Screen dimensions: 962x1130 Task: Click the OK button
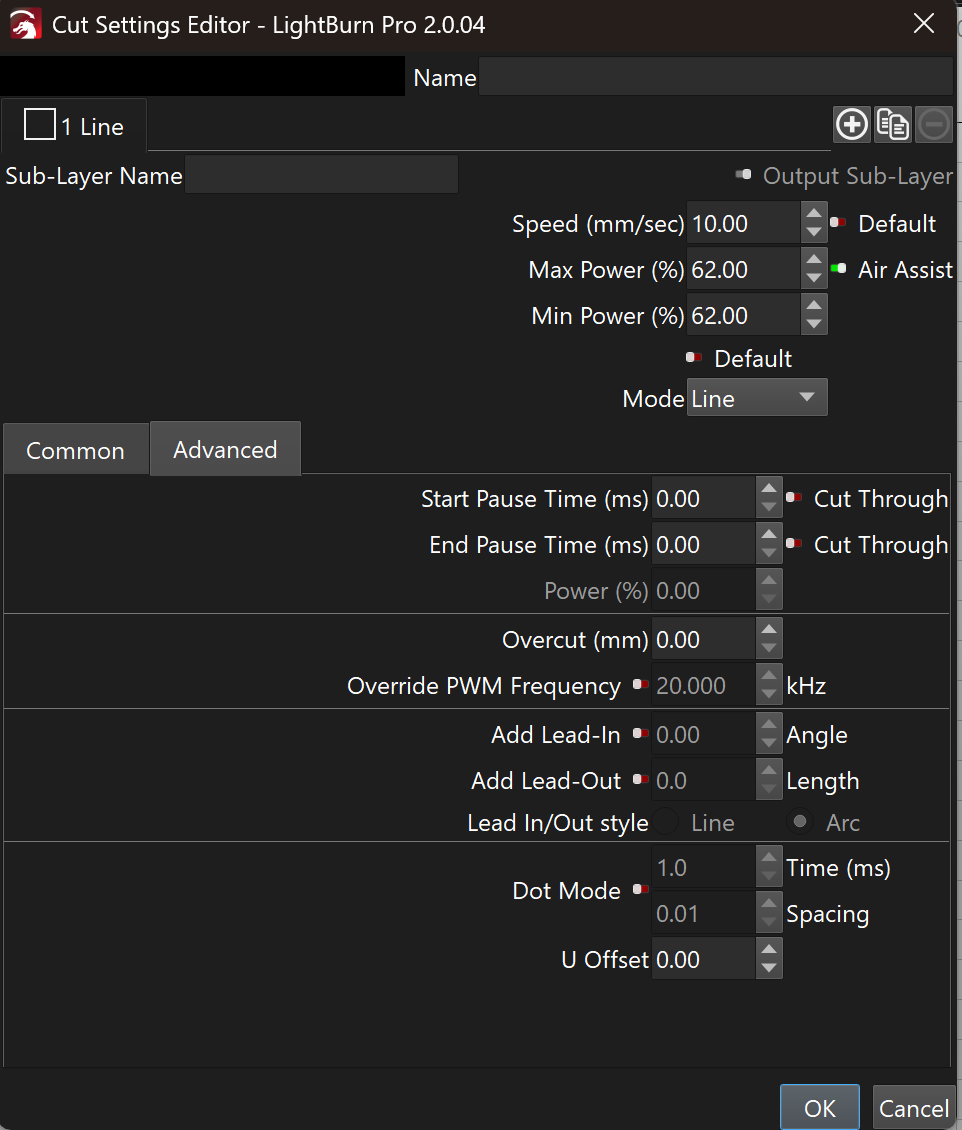(x=819, y=1108)
